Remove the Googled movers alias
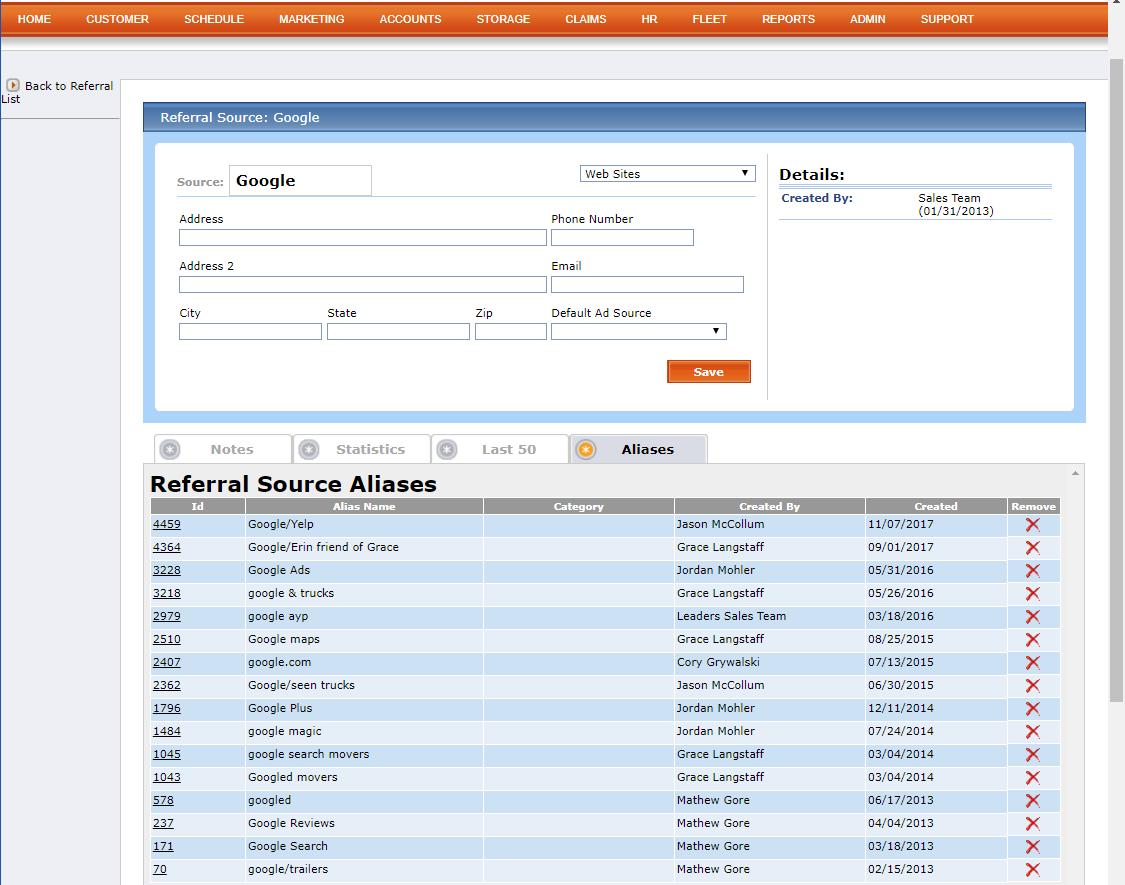Viewport: 1125px width, 885px height. tap(1032, 777)
